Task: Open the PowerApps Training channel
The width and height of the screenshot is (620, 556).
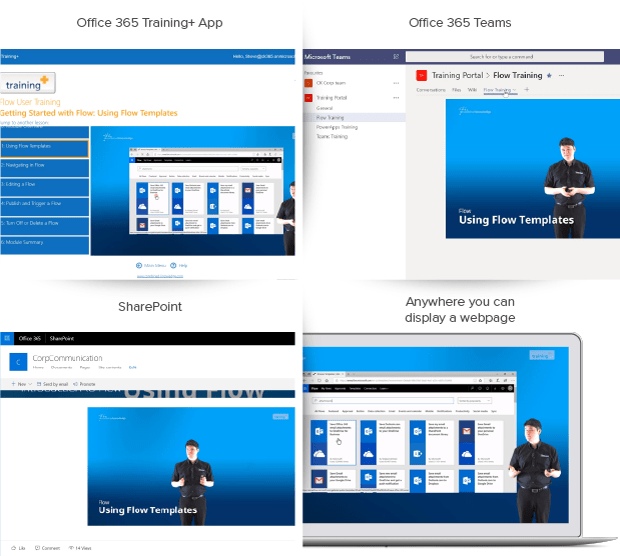Action: tap(337, 127)
